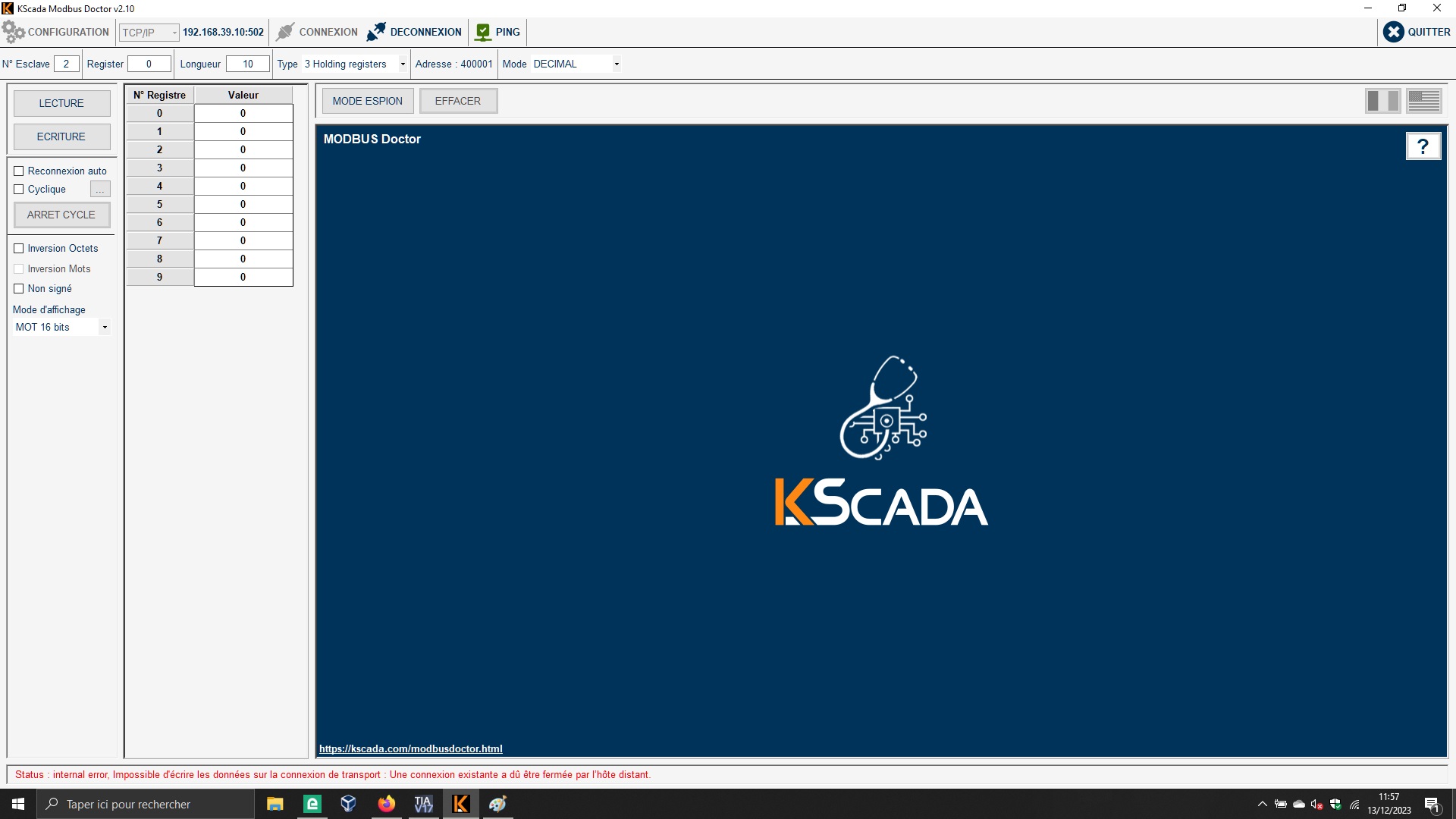The width and height of the screenshot is (1456, 819).
Task: Check the Inversion Octets option
Action: tap(19, 249)
